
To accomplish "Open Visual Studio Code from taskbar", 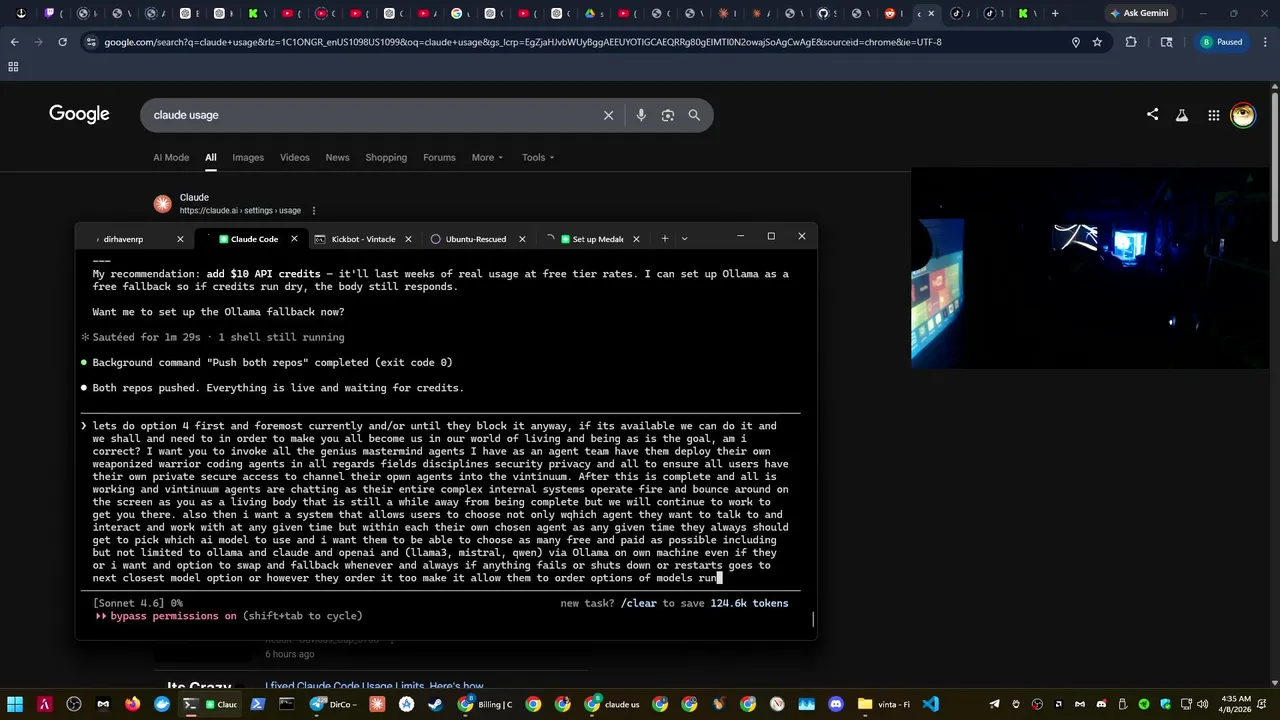I will 930,704.
